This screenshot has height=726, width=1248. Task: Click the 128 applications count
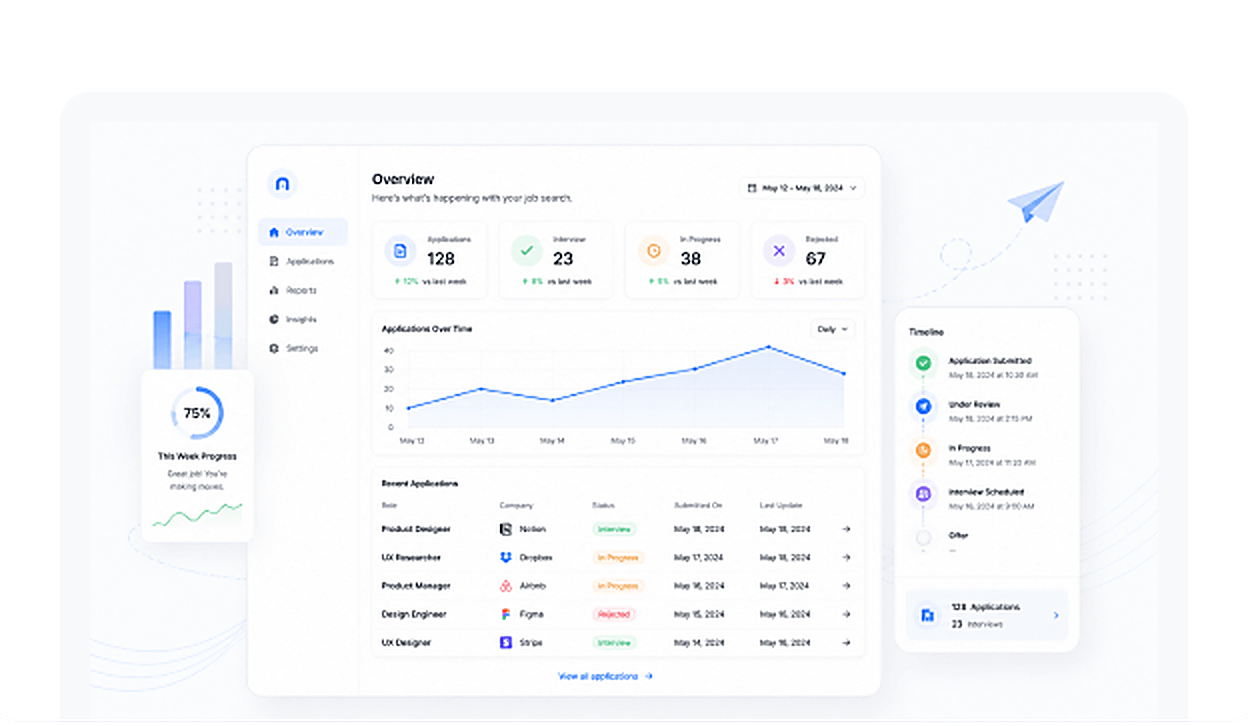coord(441,259)
